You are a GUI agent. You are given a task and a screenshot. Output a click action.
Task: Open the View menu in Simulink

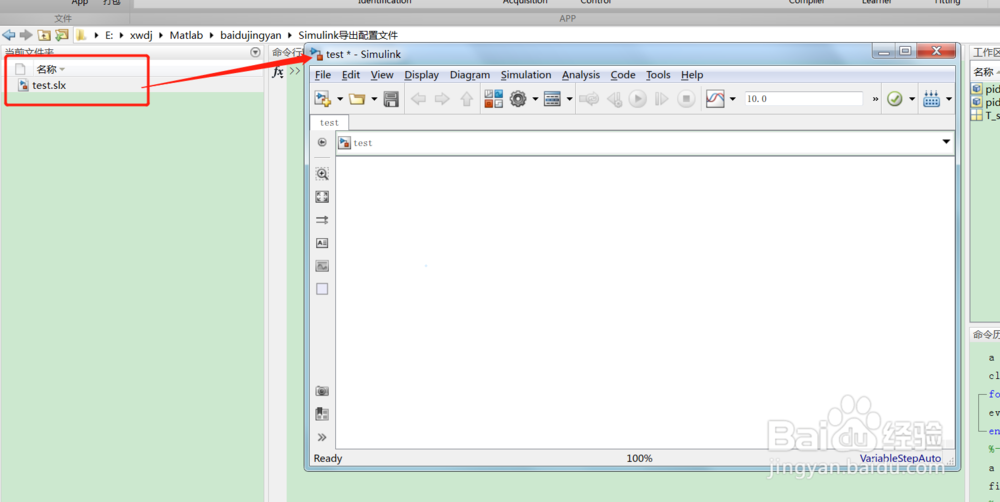coord(382,75)
